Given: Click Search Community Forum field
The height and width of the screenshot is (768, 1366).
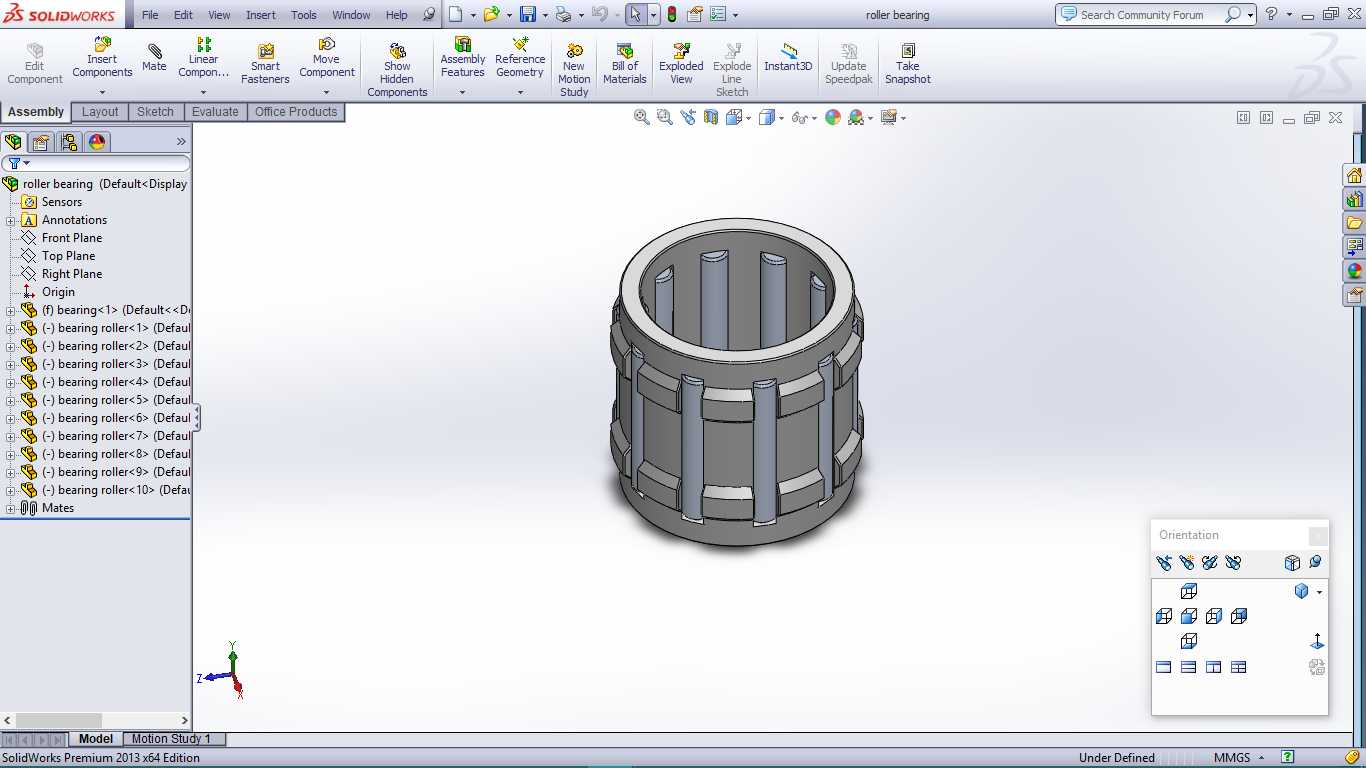Looking at the screenshot, I should (1141, 14).
